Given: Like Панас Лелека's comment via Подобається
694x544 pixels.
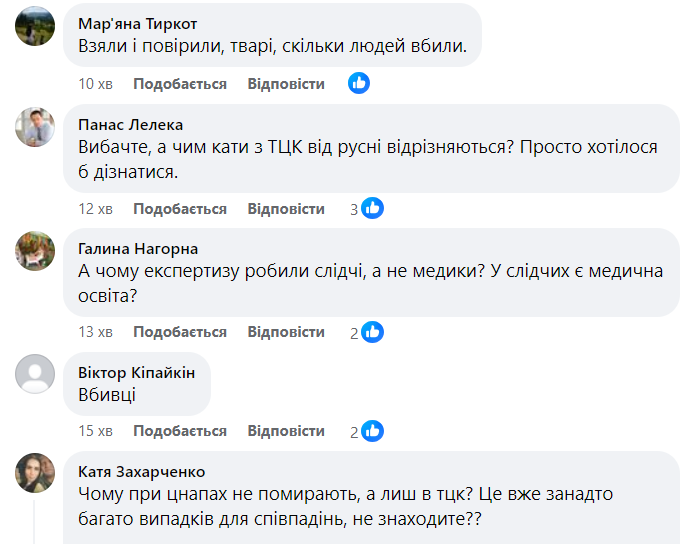Looking at the screenshot, I should [180, 209].
